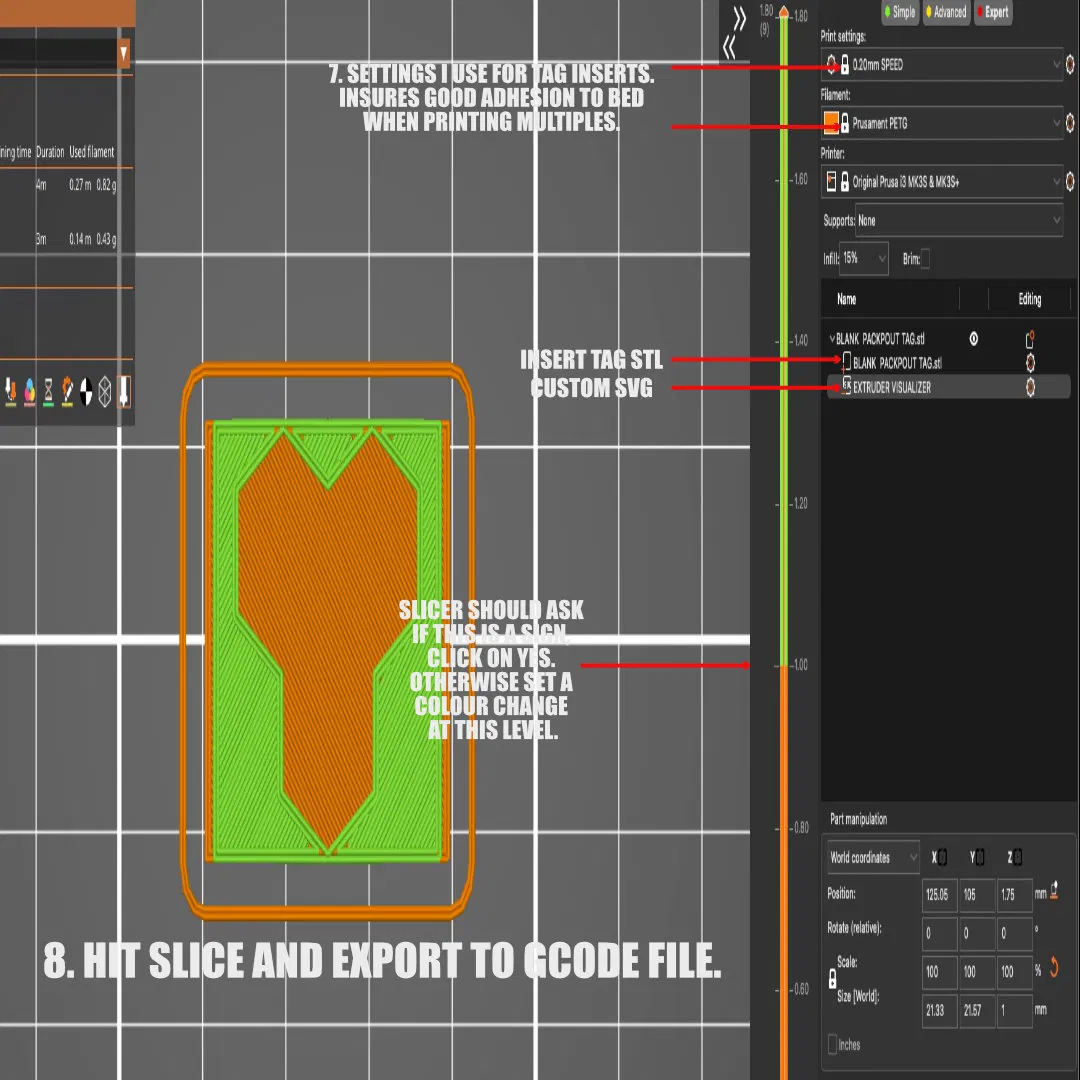1080x1080 pixels.
Task: Click the Rotate X field showing 0
Action: pos(939,933)
